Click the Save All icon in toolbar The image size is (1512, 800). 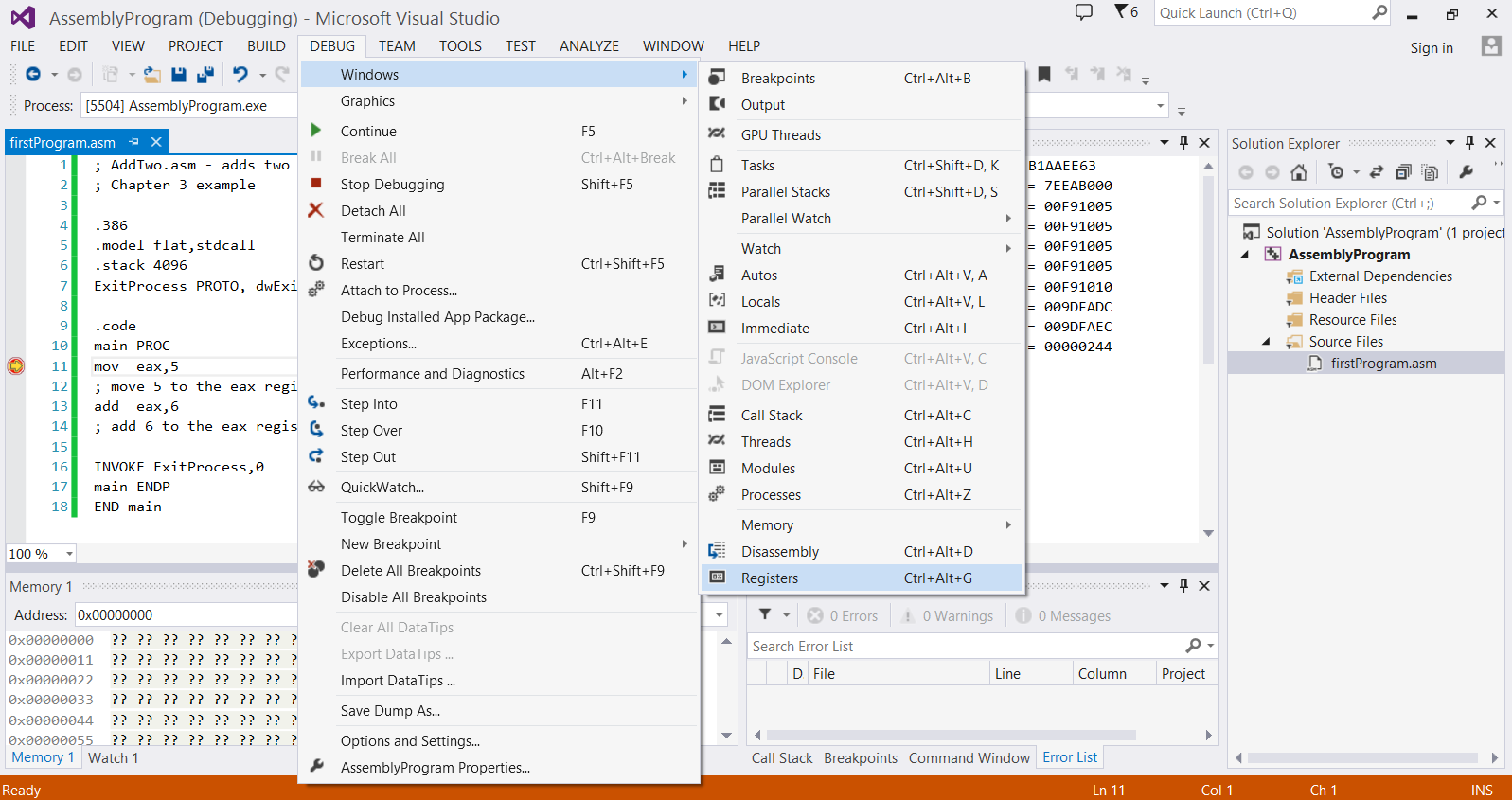tap(205, 74)
